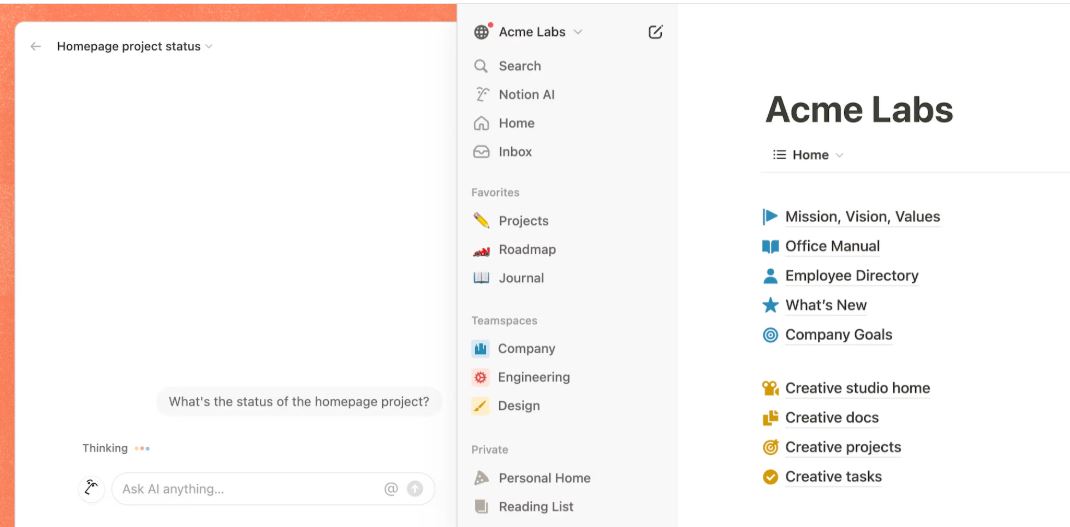The image size is (1070, 527).
Task: Open the Home view selector dropdown
Action: (x=808, y=155)
